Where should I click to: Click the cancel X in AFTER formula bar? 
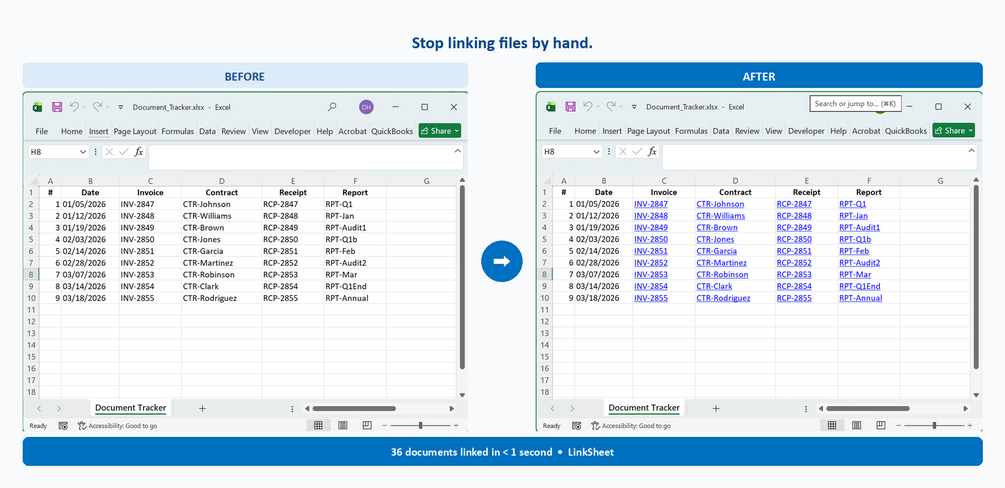[623, 152]
